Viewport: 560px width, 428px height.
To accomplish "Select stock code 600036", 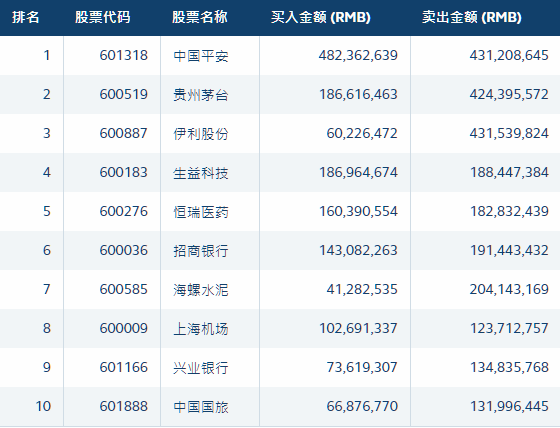I will point(124,250).
